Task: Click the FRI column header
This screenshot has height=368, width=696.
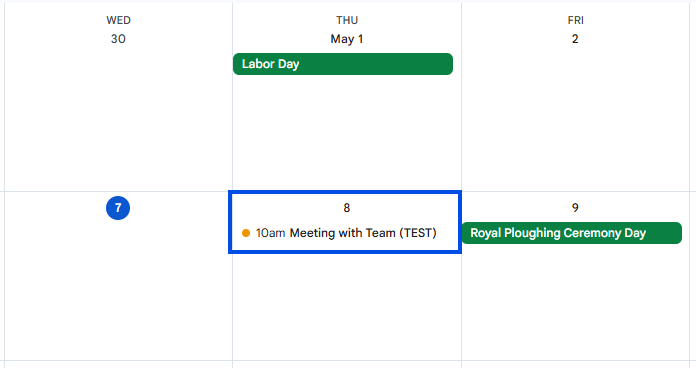Action: click(575, 20)
